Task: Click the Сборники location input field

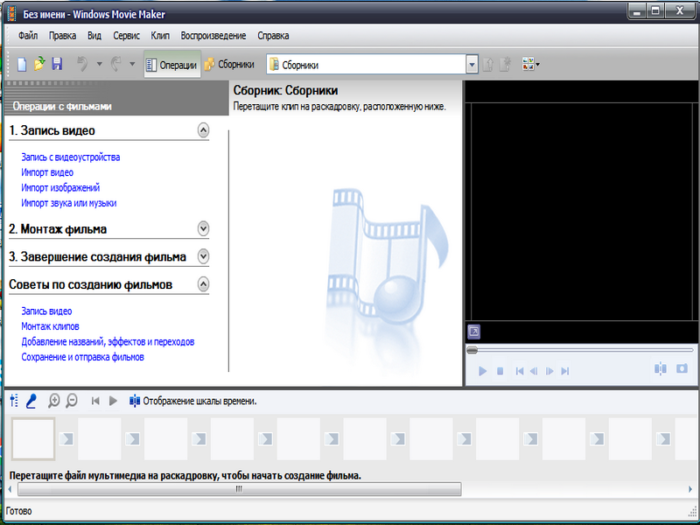Action: coord(367,65)
